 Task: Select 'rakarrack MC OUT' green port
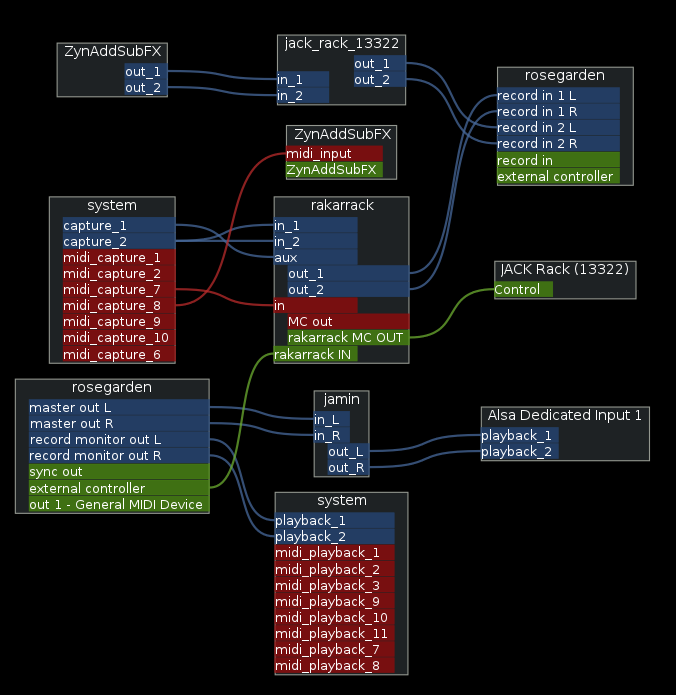point(348,338)
